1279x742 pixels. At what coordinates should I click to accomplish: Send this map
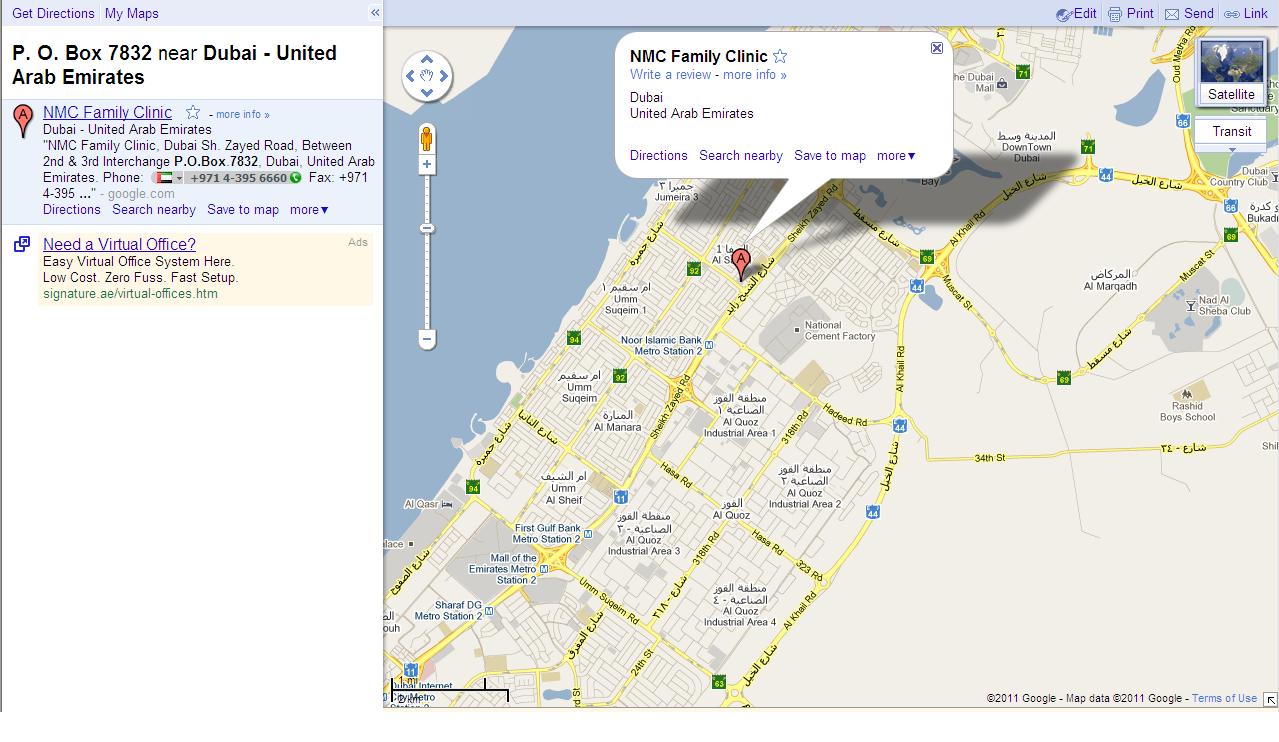(1189, 14)
